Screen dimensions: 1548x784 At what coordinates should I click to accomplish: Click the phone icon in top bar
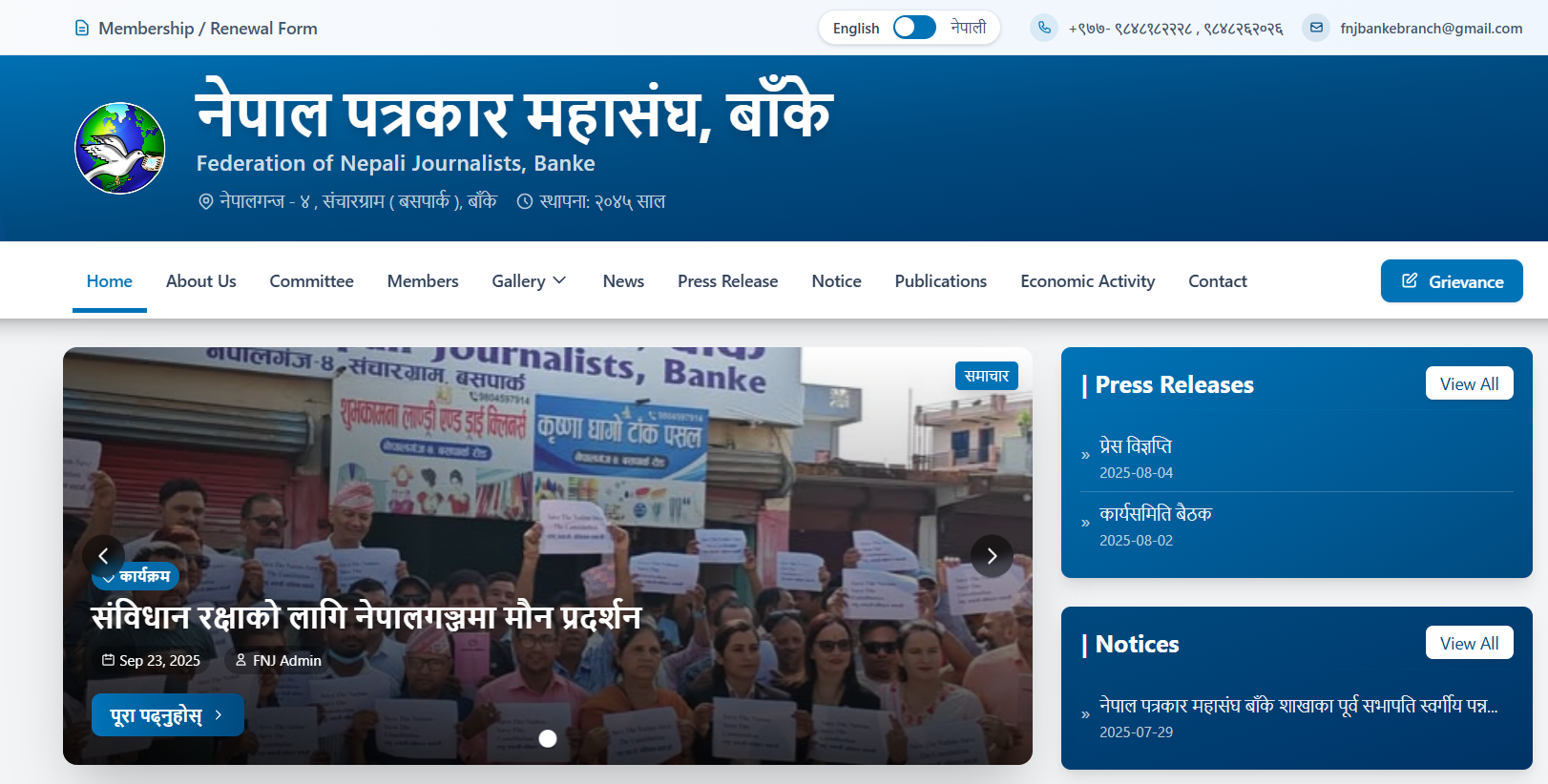1044,28
